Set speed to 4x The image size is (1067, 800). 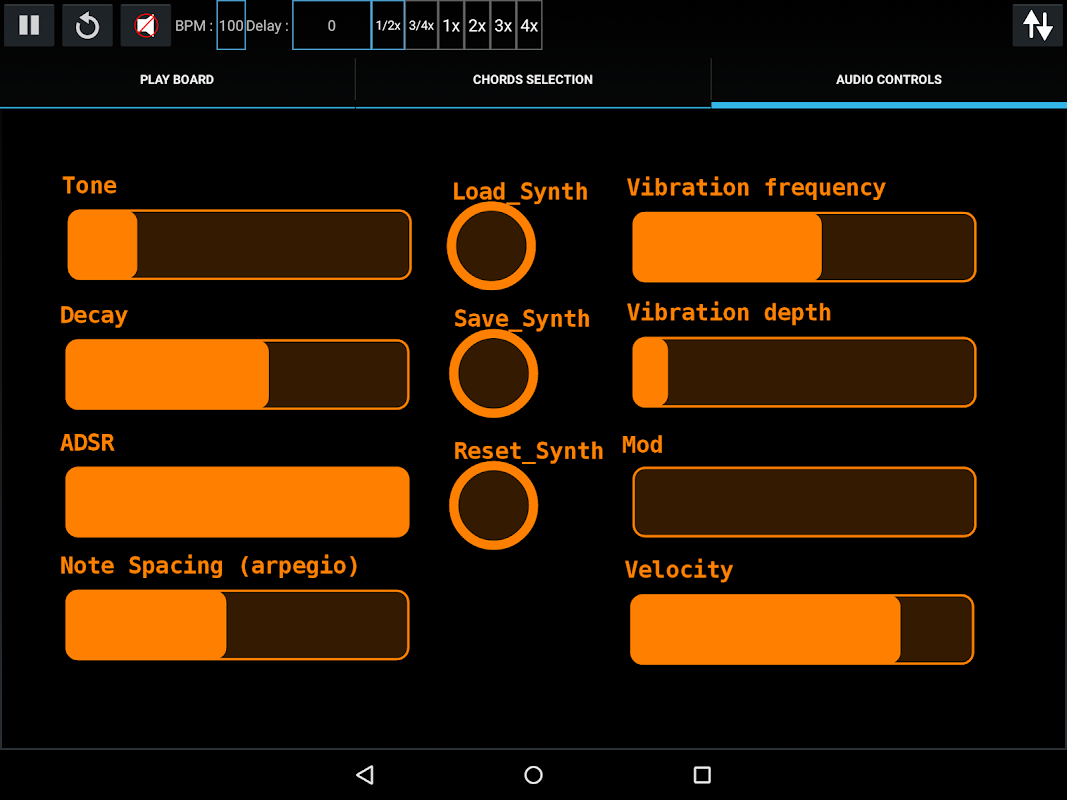click(529, 25)
